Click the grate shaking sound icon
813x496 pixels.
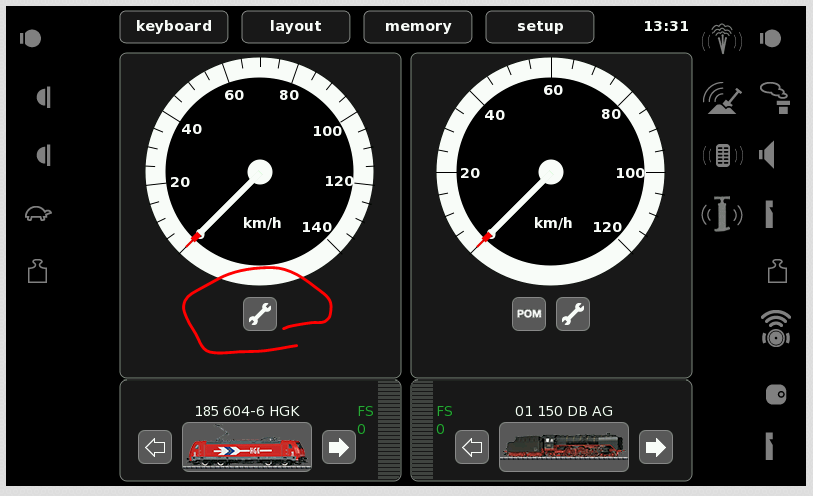[x=722, y=155]
